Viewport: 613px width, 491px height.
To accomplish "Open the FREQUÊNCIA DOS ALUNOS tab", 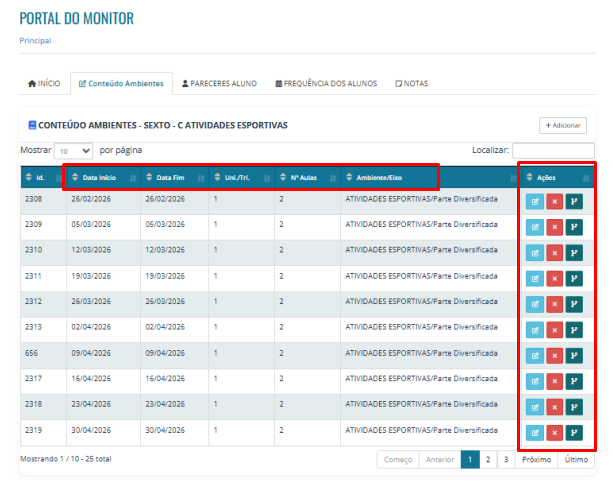I will click(x=326, y=83).
